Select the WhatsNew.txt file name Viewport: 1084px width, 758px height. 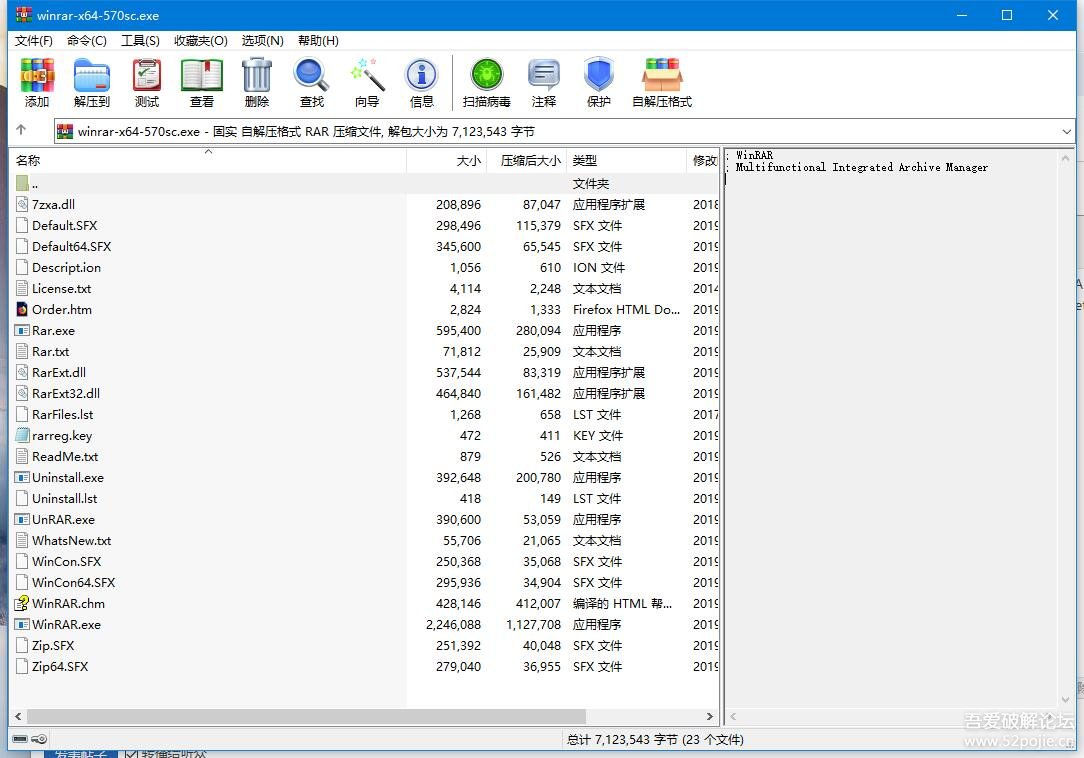(x=71, y=540)
